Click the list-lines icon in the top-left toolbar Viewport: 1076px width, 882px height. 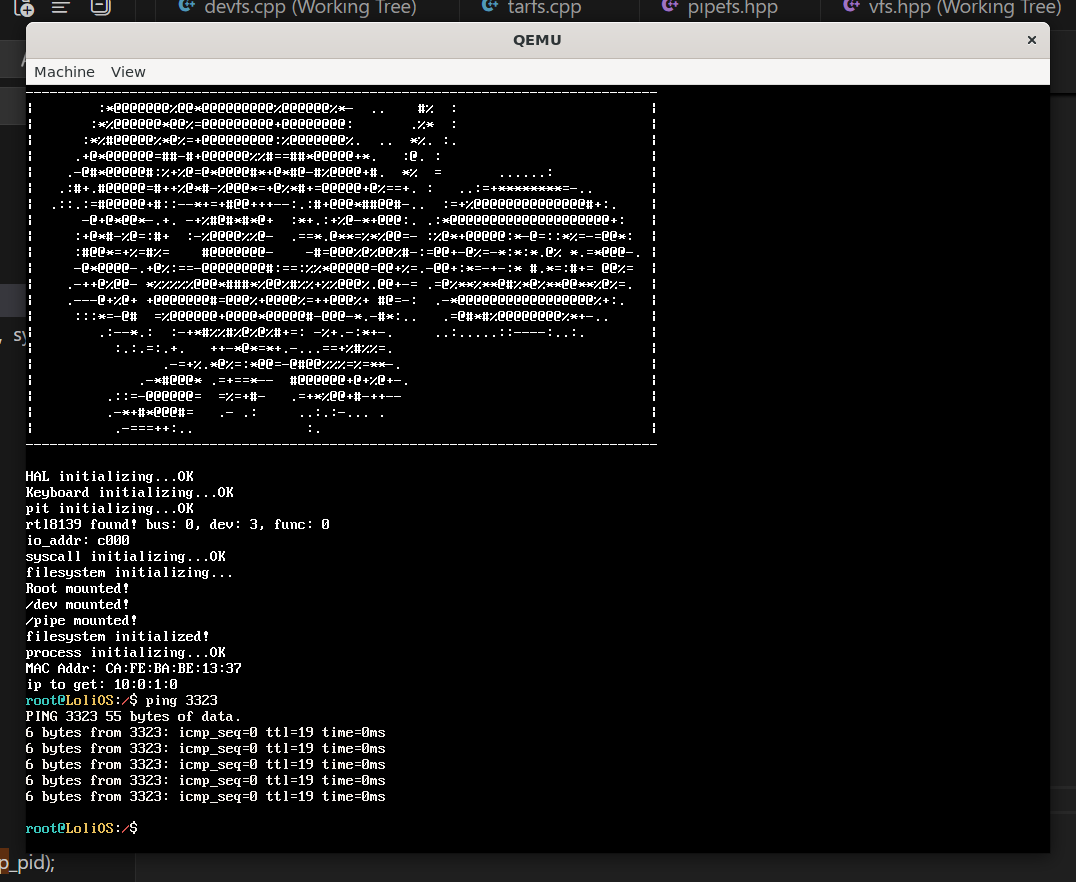[x=61, y=7]
